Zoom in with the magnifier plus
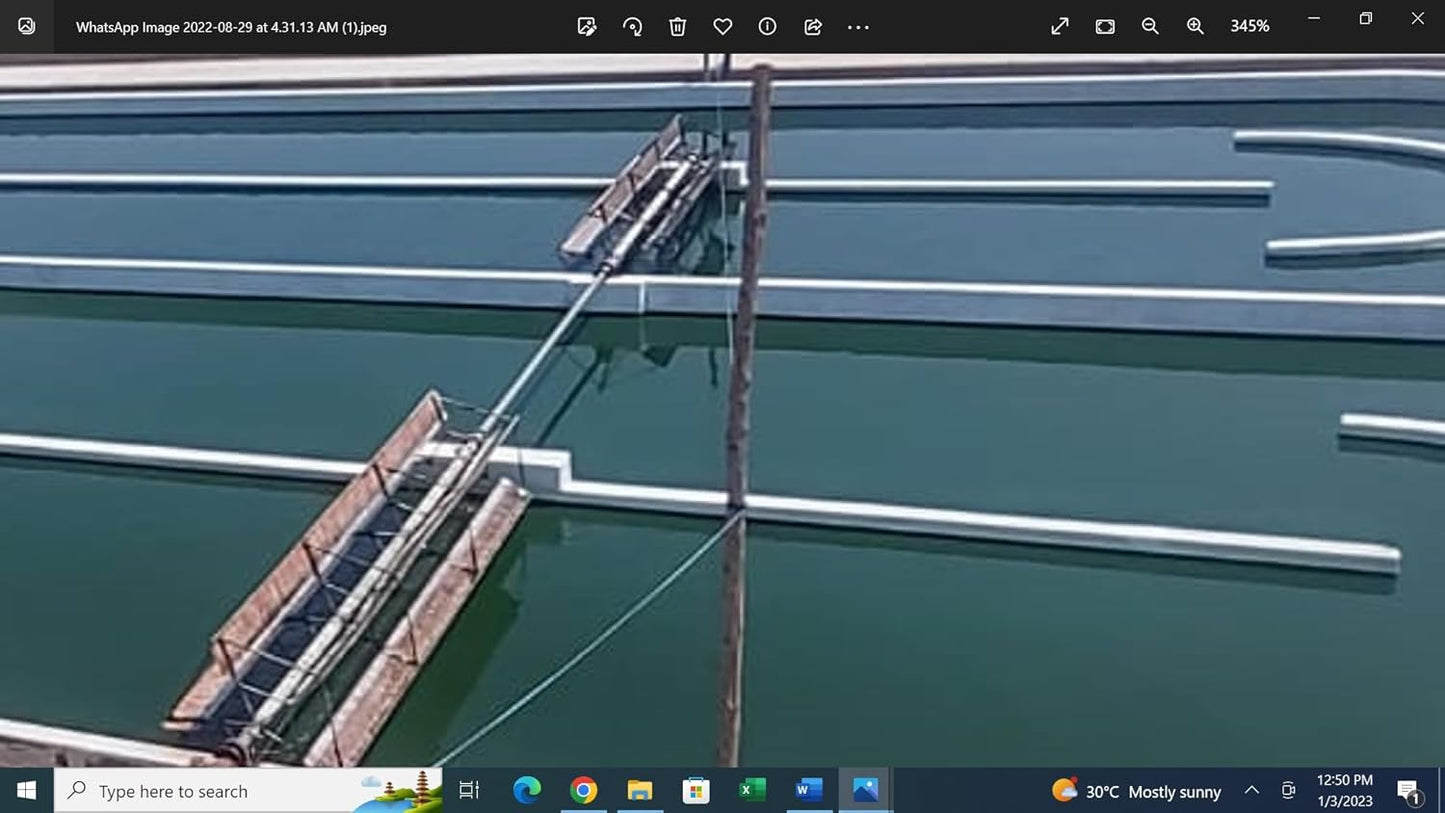 tap(1195, 27)
